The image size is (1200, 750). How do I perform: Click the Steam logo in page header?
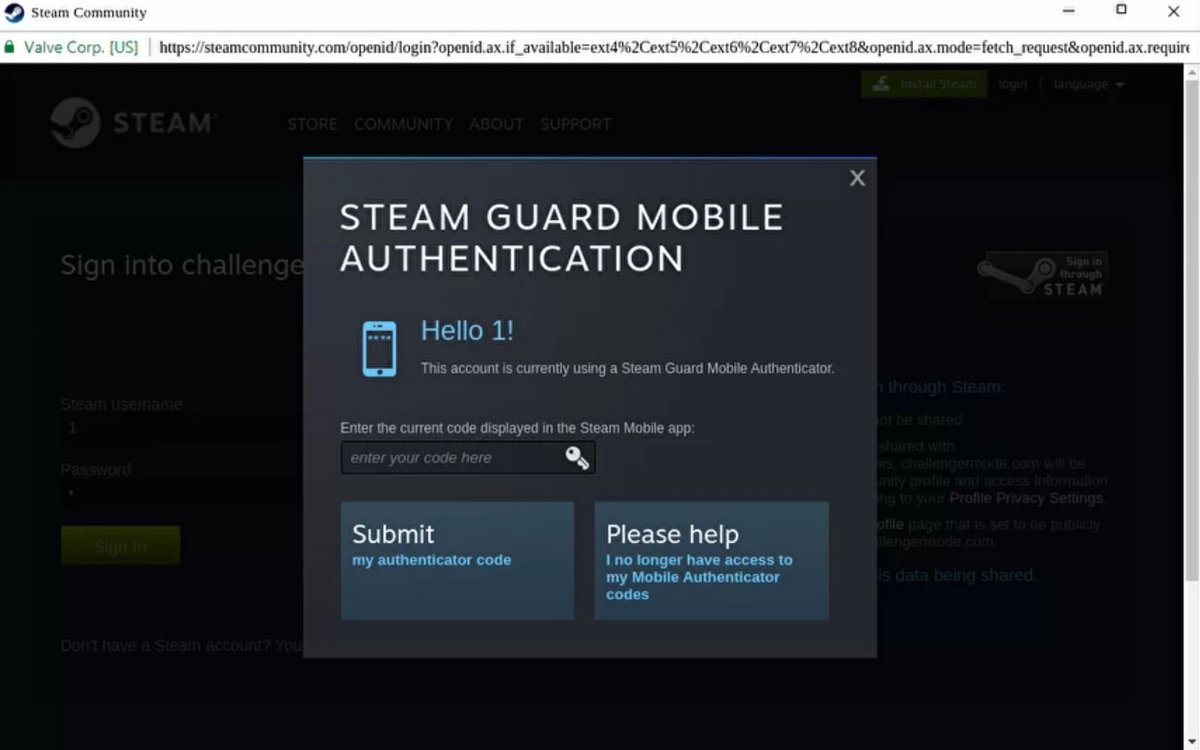(133, 123)
